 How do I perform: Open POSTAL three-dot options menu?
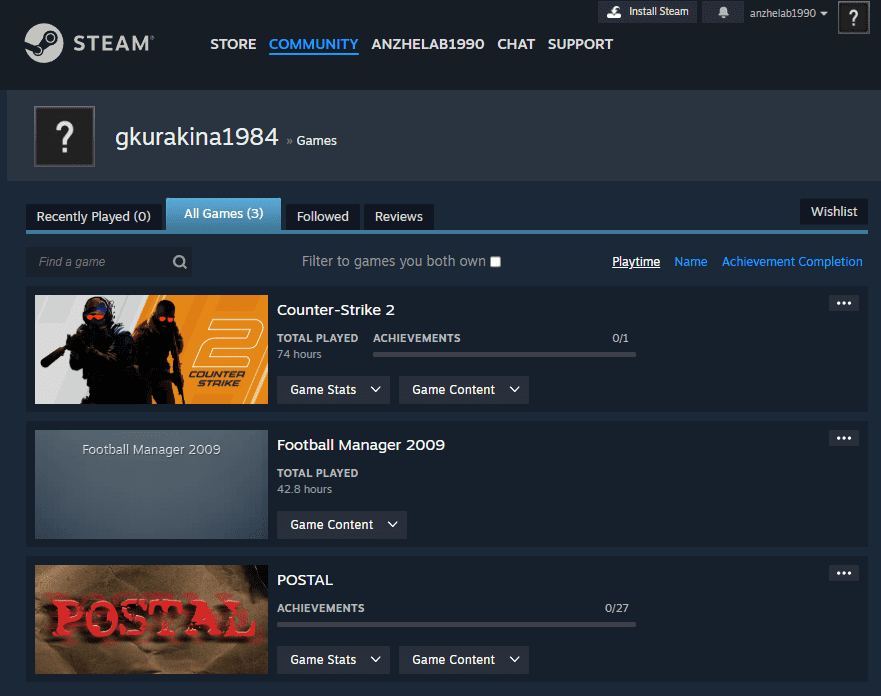click(x=843, y=573)
